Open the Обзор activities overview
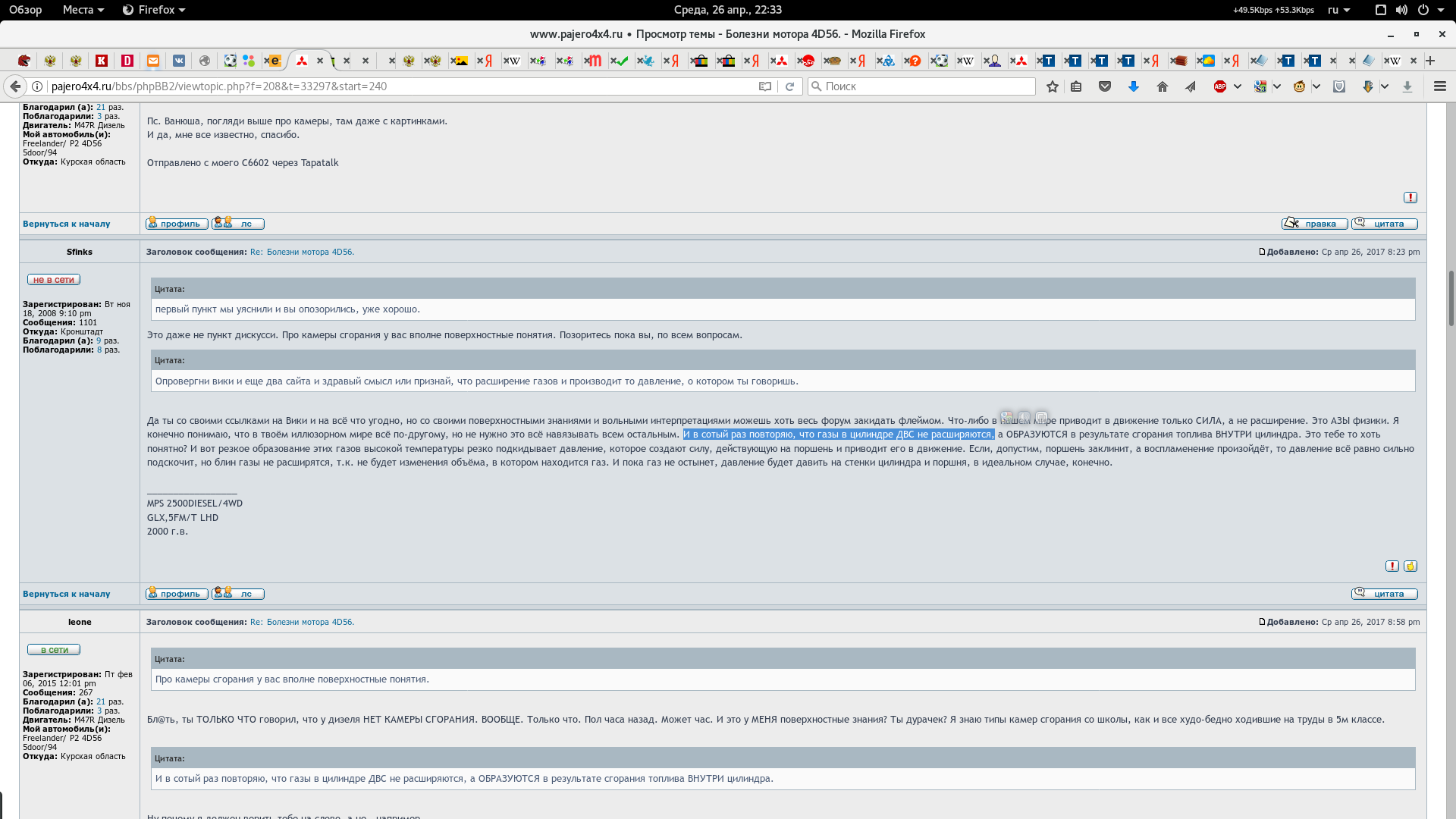This screenshot has width=1456, height=819. pyautogui.click(x=25, y=10)
